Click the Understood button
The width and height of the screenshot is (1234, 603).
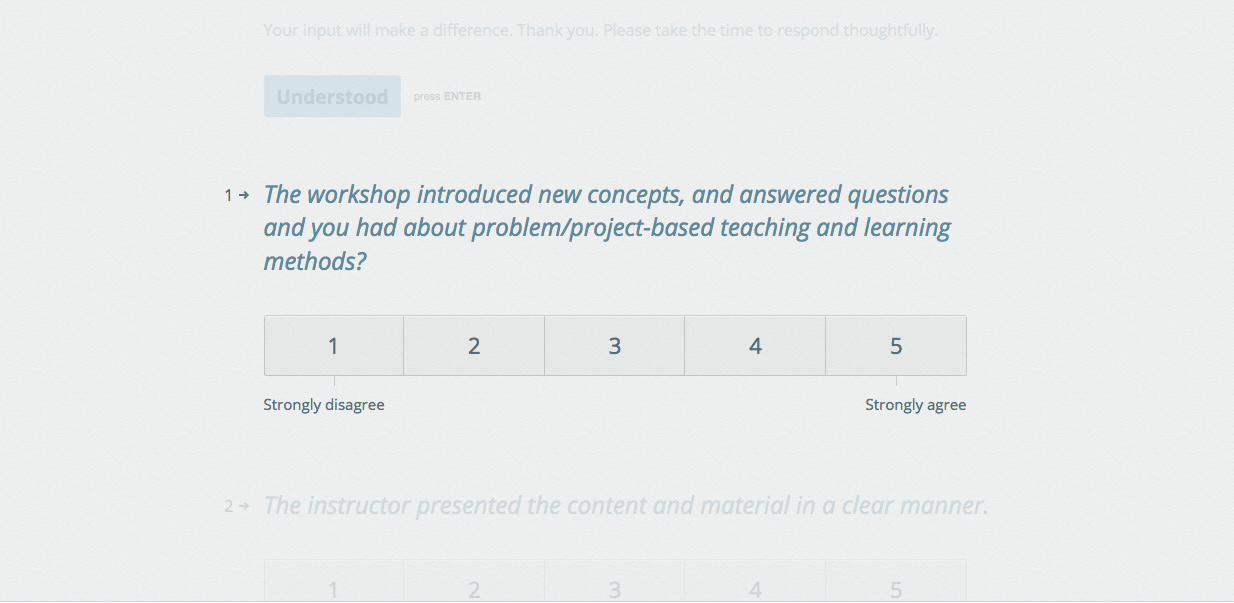(332, 97)
